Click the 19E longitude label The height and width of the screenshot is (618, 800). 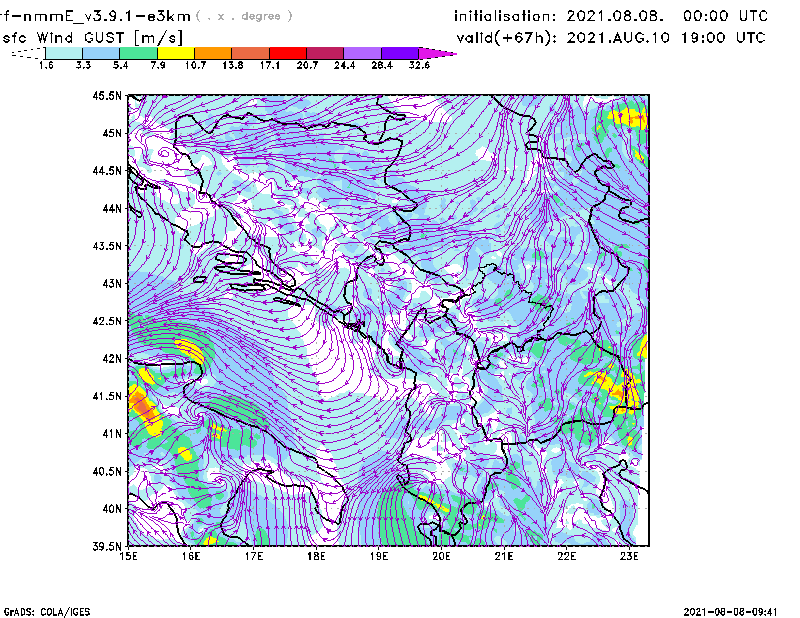click(x=379, y=556)
